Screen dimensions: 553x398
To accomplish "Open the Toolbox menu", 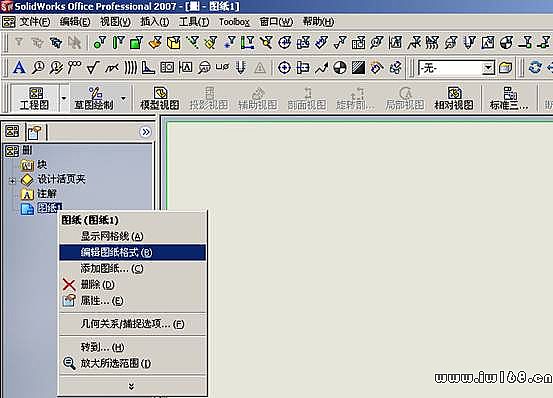I will click(234, 22).
